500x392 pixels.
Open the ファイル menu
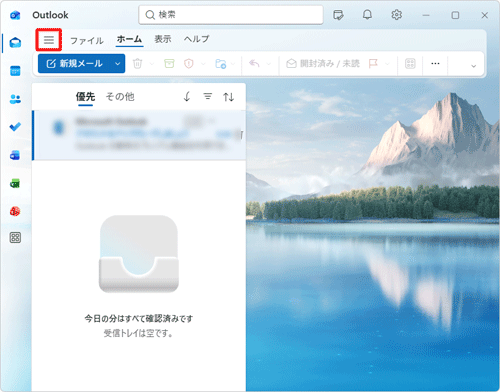pyautogui.click(x=87, y=41)
